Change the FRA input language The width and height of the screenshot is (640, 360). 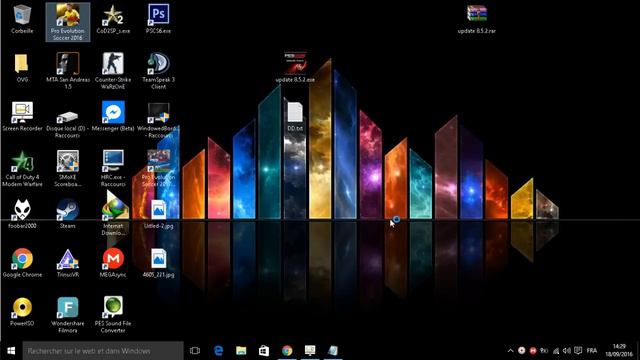(592, 351)
